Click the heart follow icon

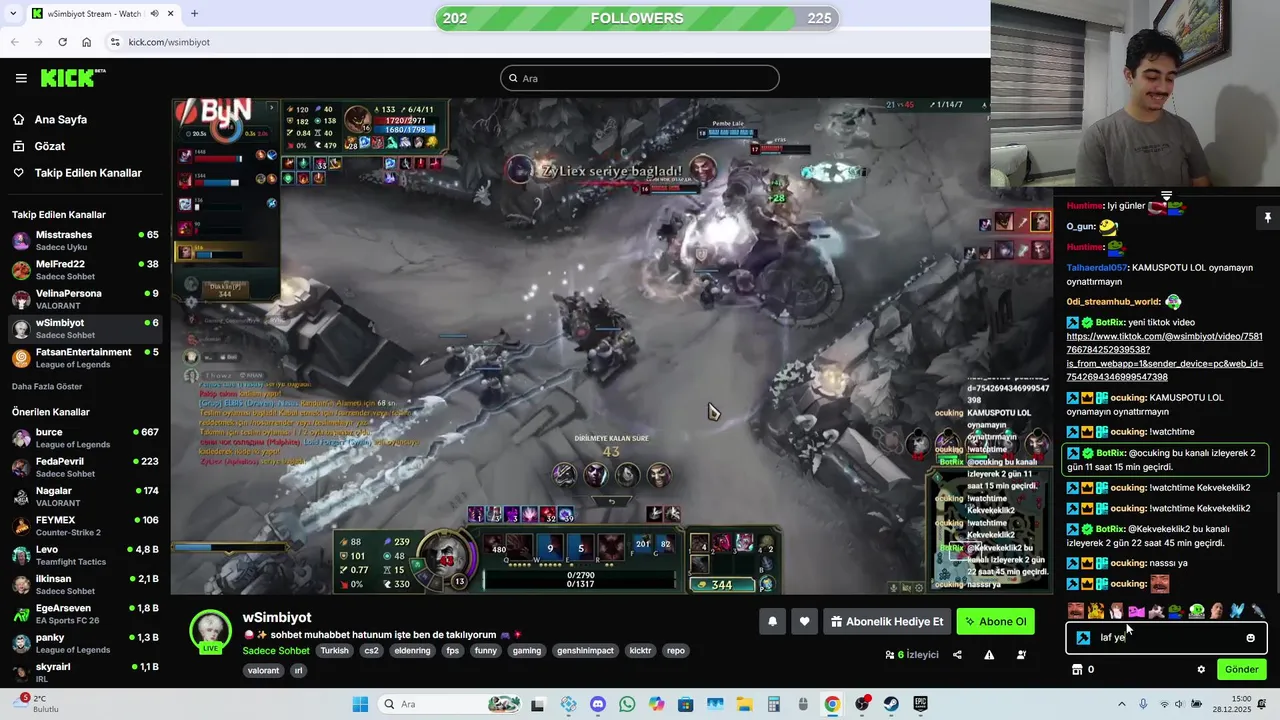click(804, 621)
